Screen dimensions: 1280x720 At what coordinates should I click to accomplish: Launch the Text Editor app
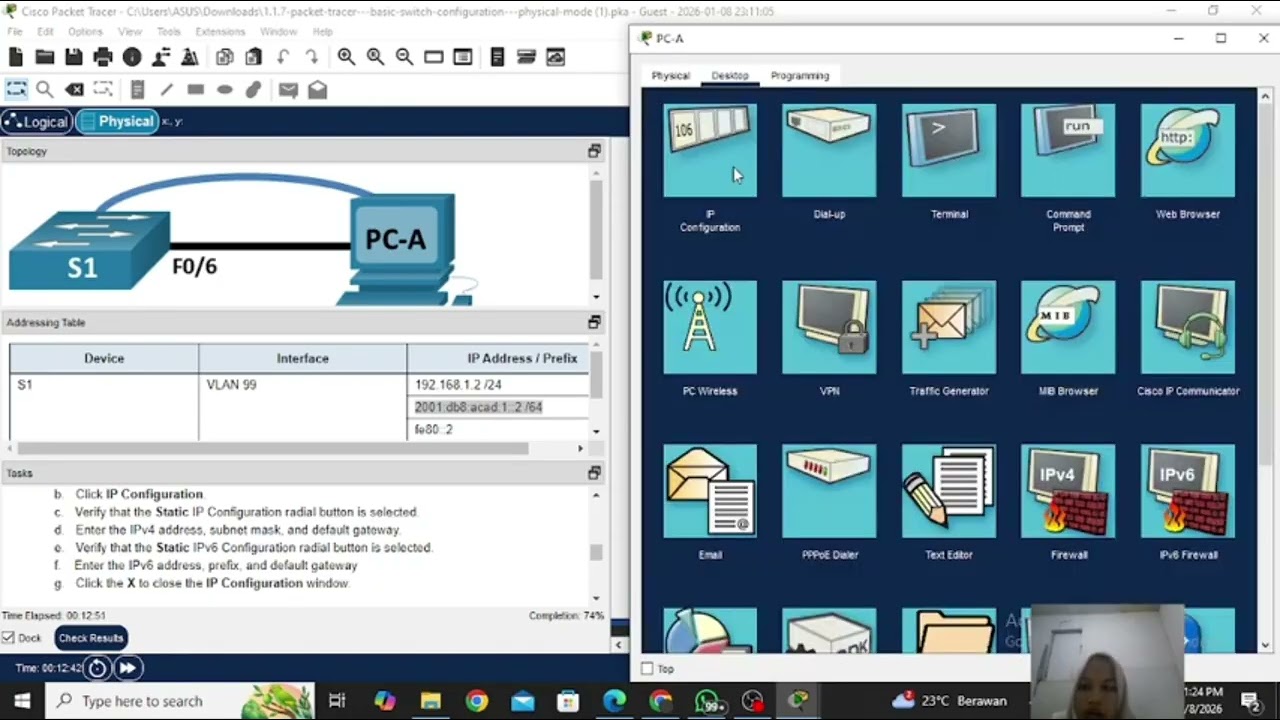pyautogui.click(x=949, y=491)
